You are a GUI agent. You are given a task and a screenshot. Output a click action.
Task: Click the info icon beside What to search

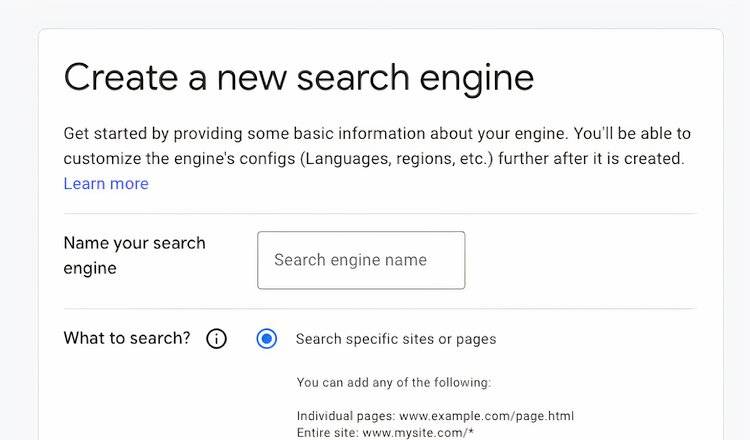point(216,339)
